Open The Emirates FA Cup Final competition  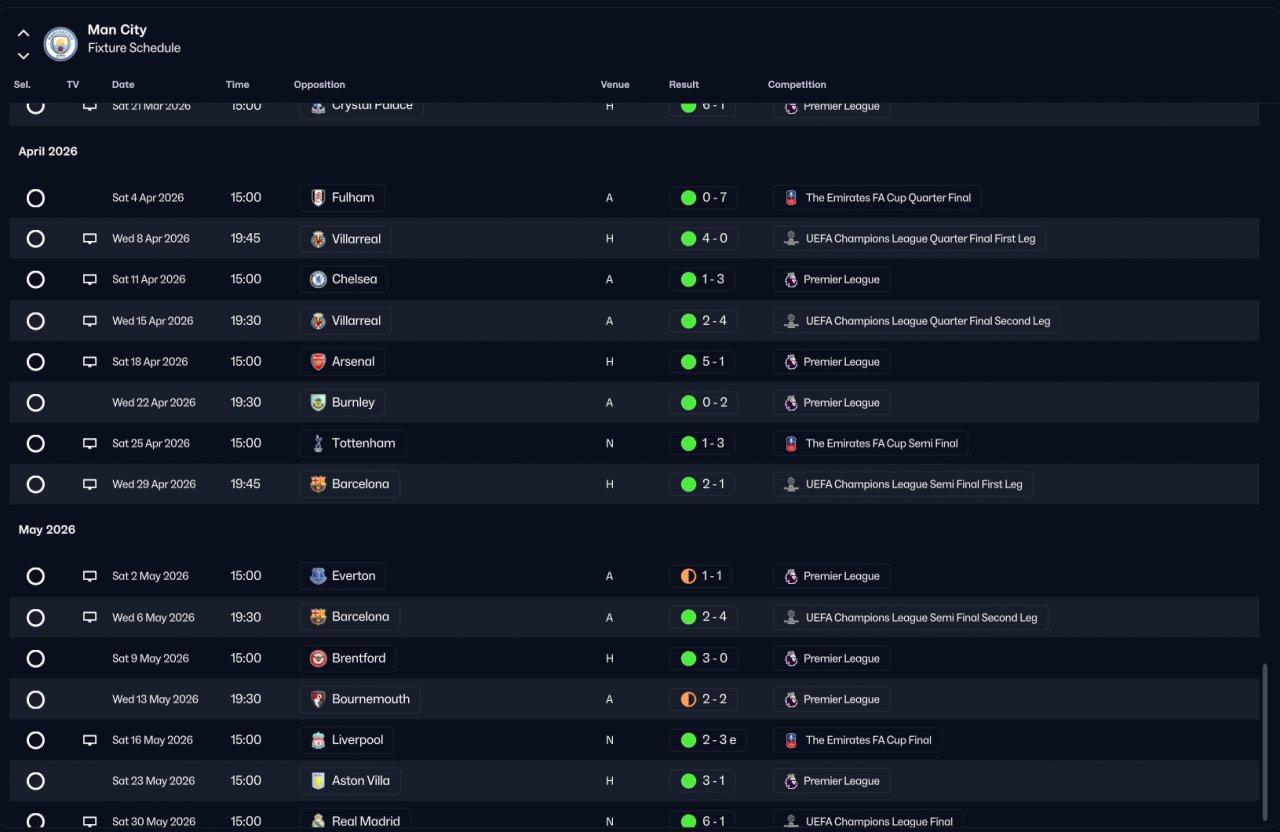tap(858, 741)
